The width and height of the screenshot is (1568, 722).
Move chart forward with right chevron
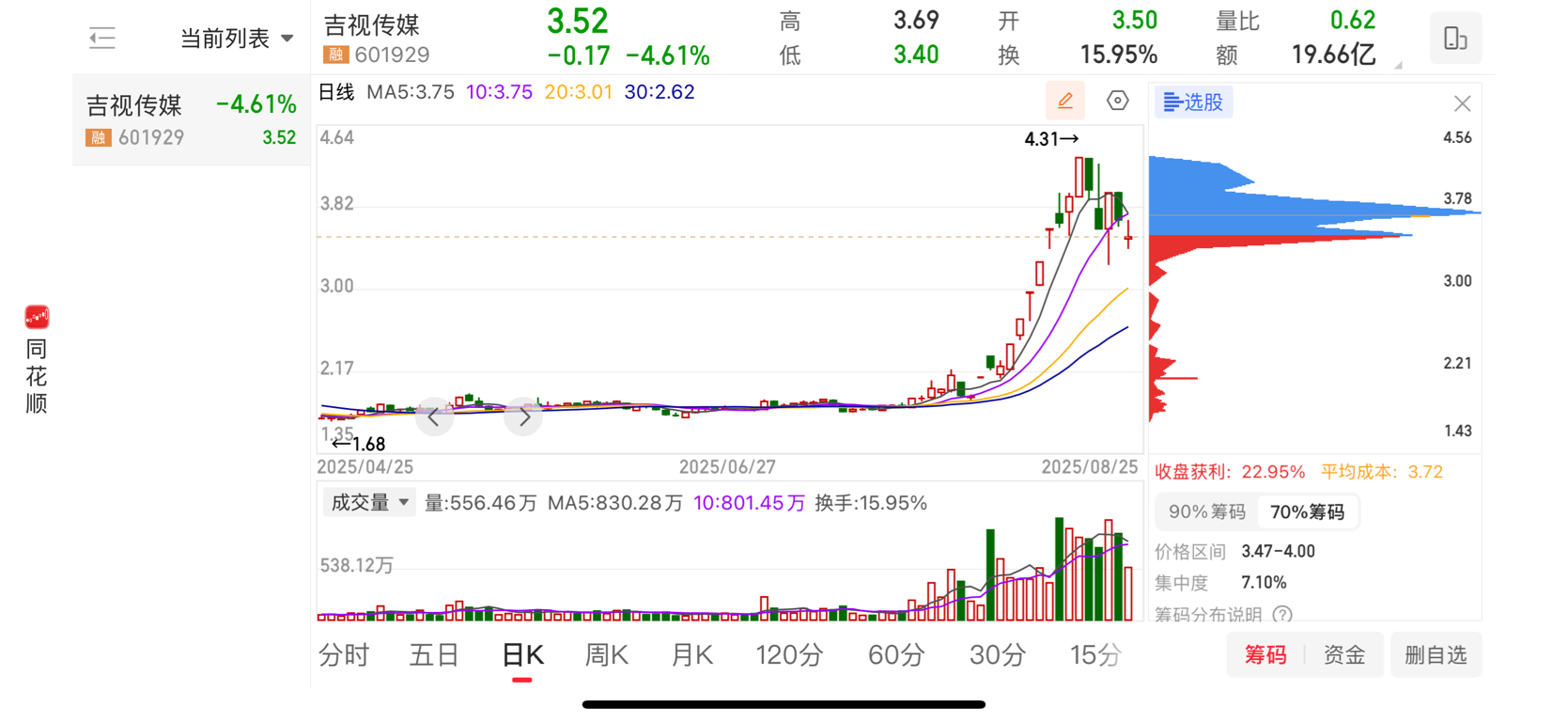click(x=524, y=417)
